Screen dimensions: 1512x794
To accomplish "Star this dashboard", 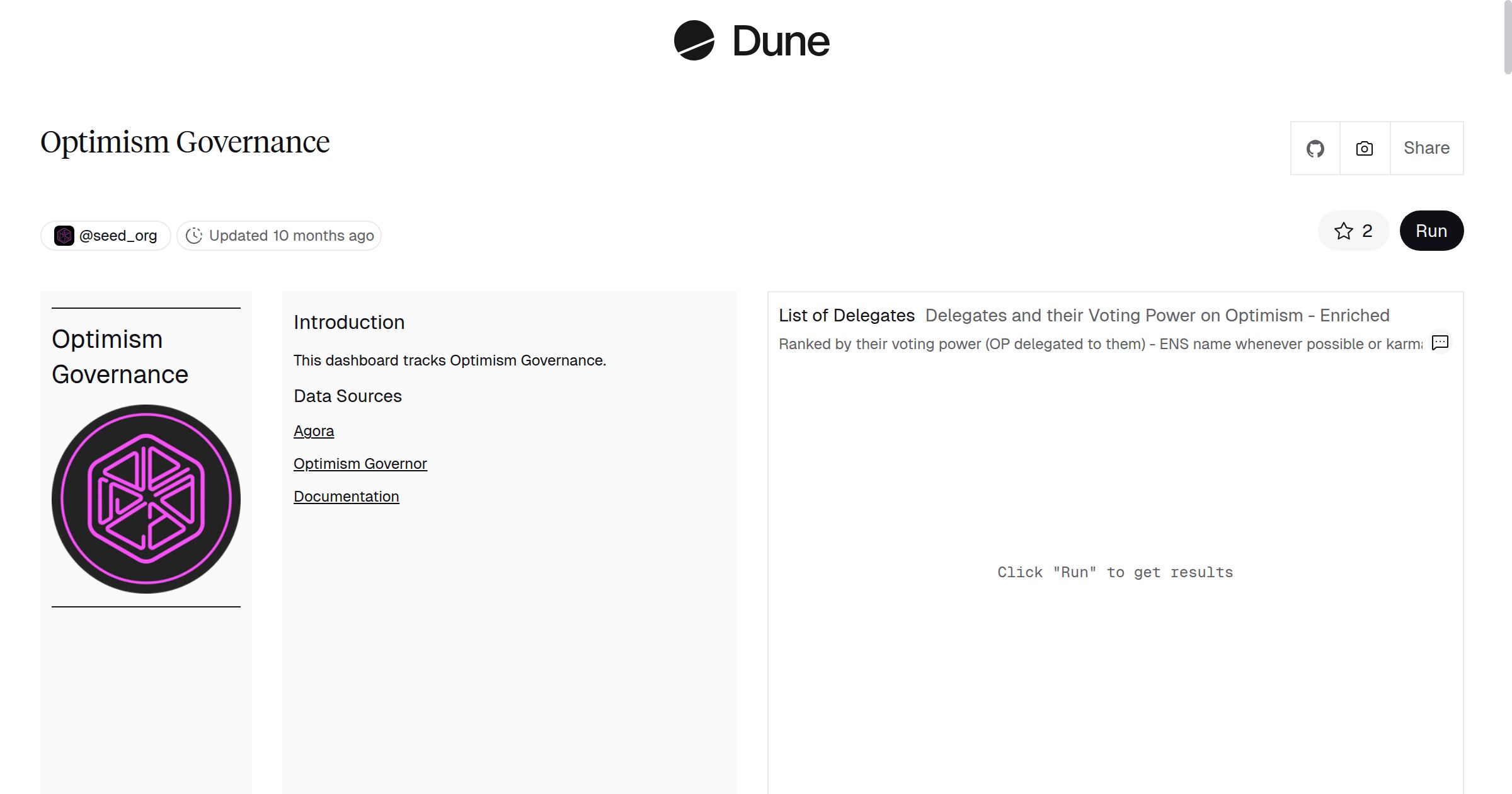I will tap(1353, 231).
